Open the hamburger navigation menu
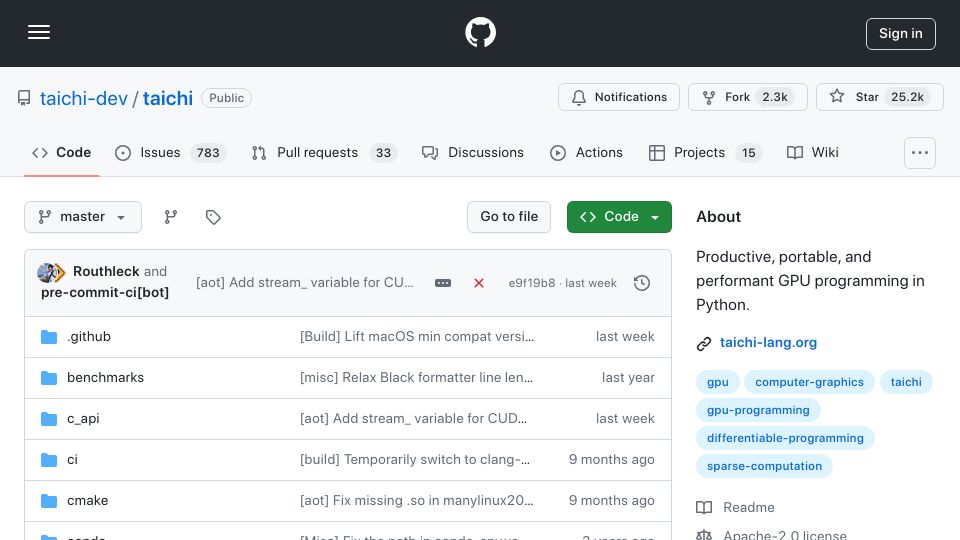Screen dimensions: 960x540 point(39,32)
